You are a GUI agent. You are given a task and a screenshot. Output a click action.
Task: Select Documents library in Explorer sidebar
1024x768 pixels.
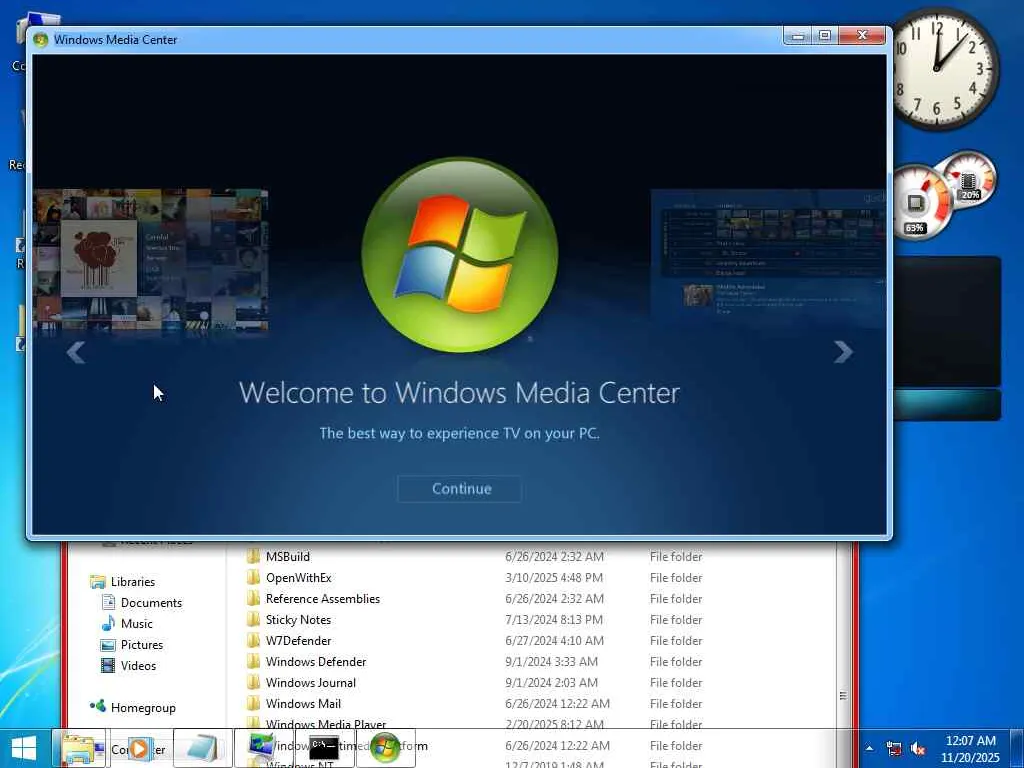(151, 602)
